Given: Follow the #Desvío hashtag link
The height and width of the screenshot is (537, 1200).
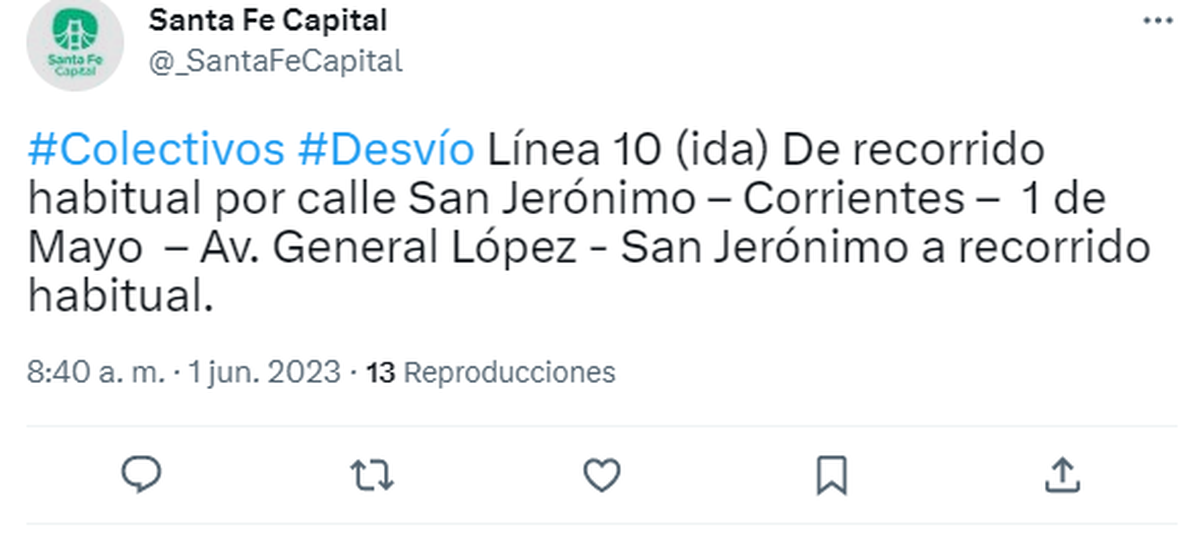Looking at the screenshot, I should (x=386, y=151).
